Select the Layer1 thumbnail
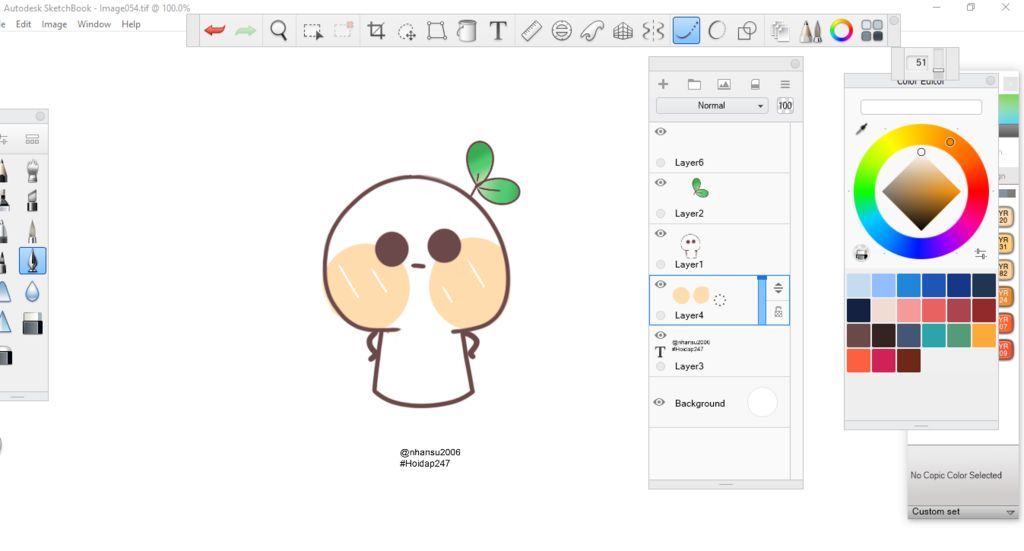This screenshot has height=551, width=1024. pos(690,243)
